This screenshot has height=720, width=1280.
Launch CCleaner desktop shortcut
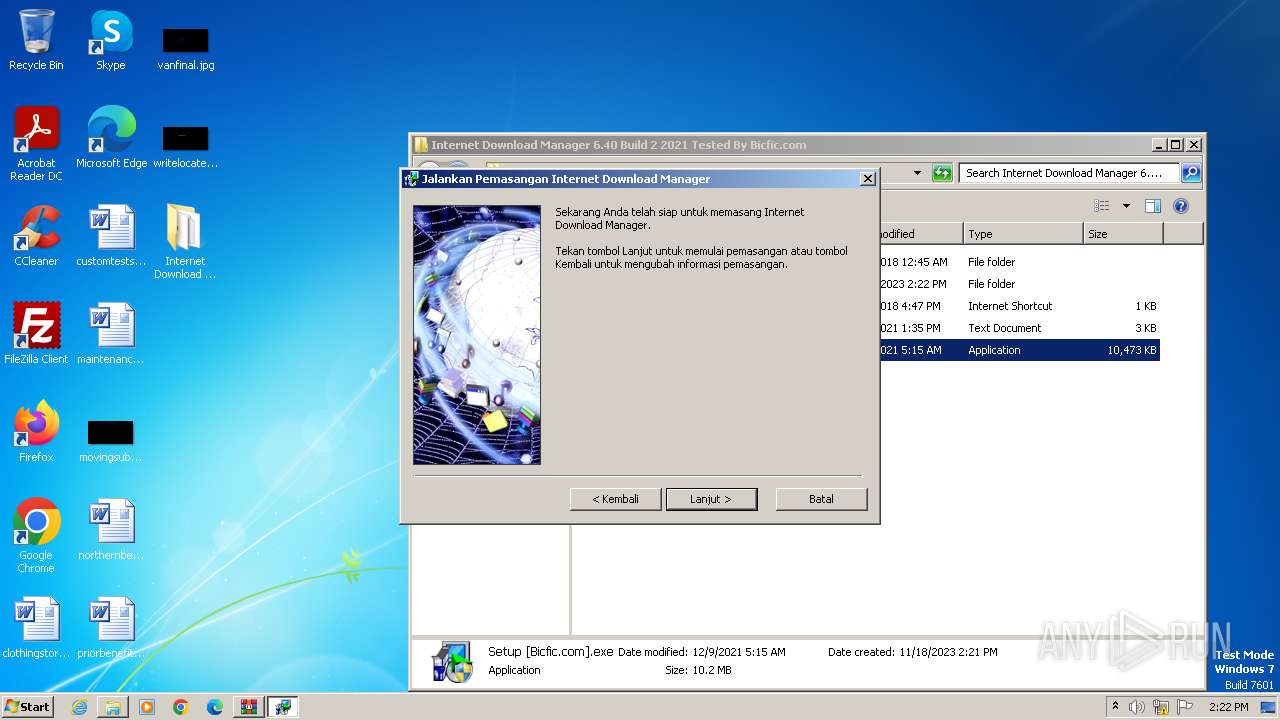click(36, 235)
